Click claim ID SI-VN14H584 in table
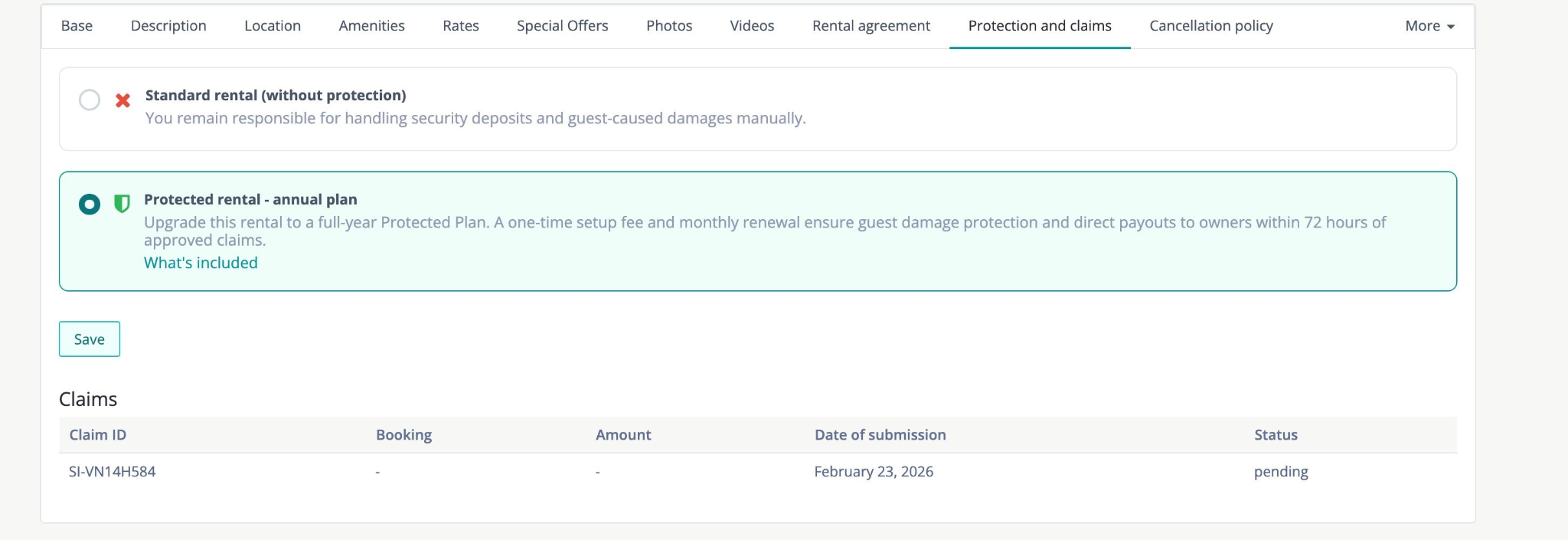 (113, 472)
